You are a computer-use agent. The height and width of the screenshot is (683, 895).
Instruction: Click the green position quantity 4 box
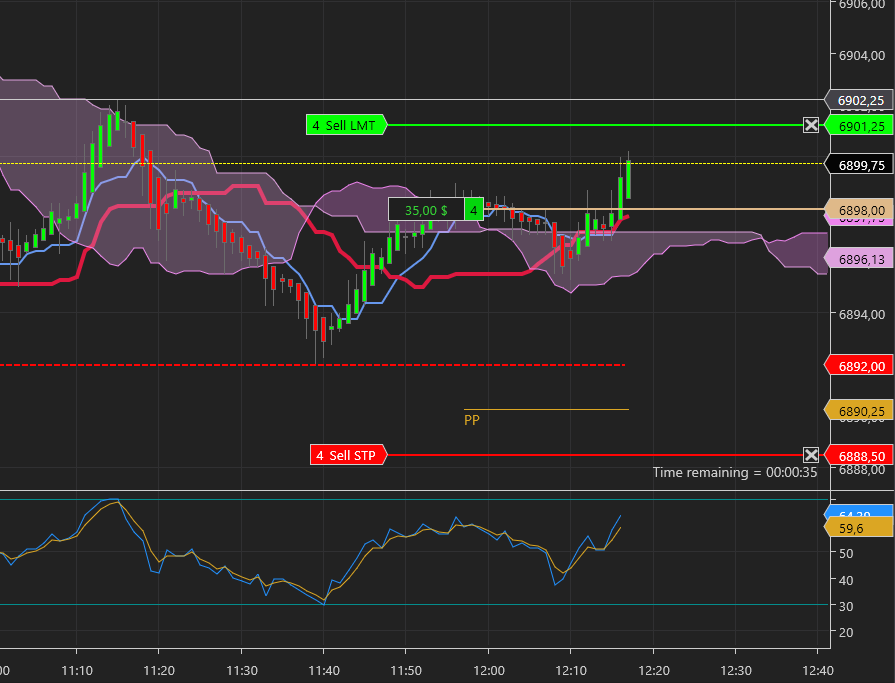pos(473,210)
